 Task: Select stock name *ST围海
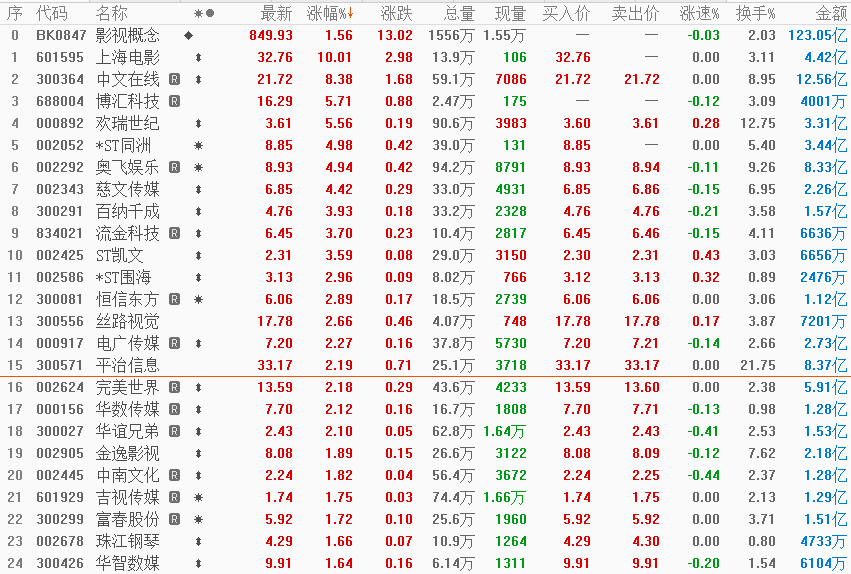pyautogui.click(x=123, y=277)
